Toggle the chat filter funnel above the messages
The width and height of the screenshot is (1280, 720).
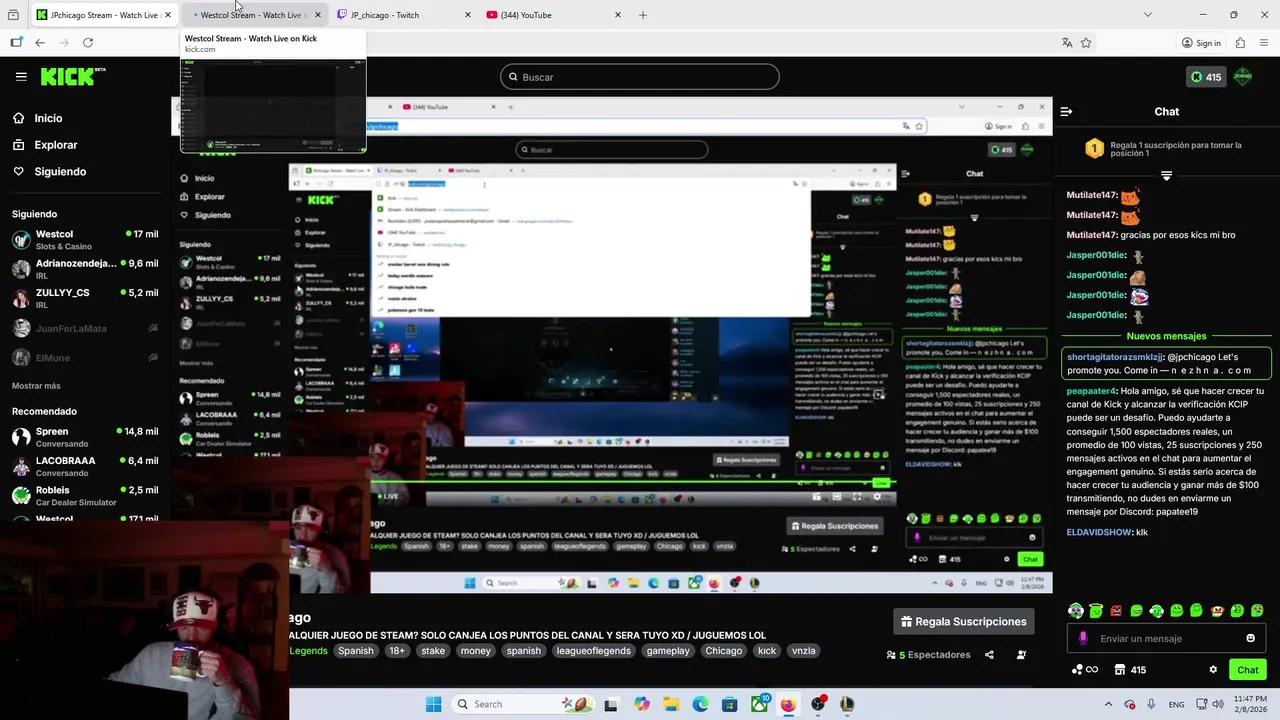point(1166,175)
